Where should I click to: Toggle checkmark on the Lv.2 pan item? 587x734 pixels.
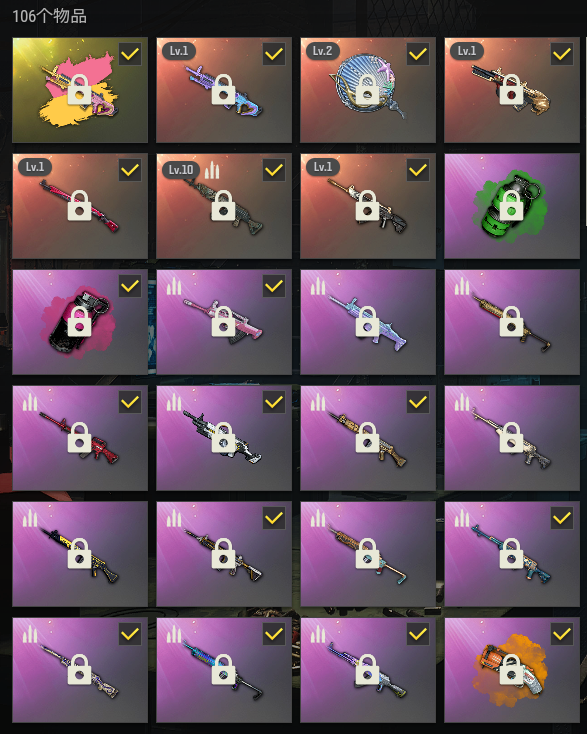coord(418,54)
